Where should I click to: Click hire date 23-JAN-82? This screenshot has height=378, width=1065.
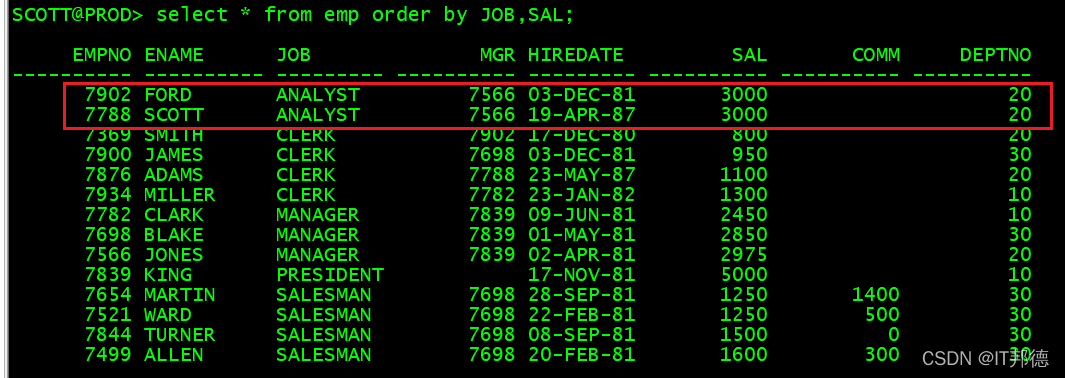[581, 195]
